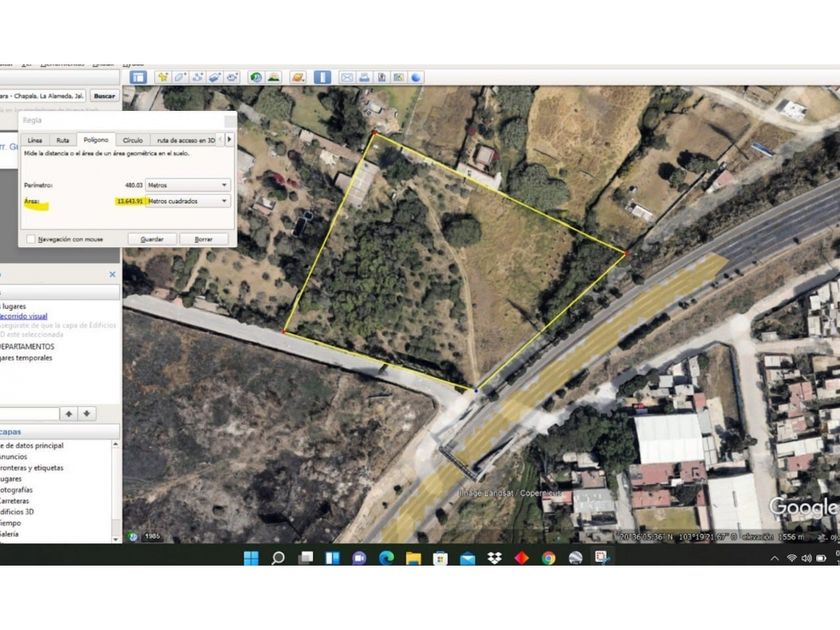Open View in Google Maps toolbar icon
The height and width of the screenshot is (630, 840).
[399, 77]
